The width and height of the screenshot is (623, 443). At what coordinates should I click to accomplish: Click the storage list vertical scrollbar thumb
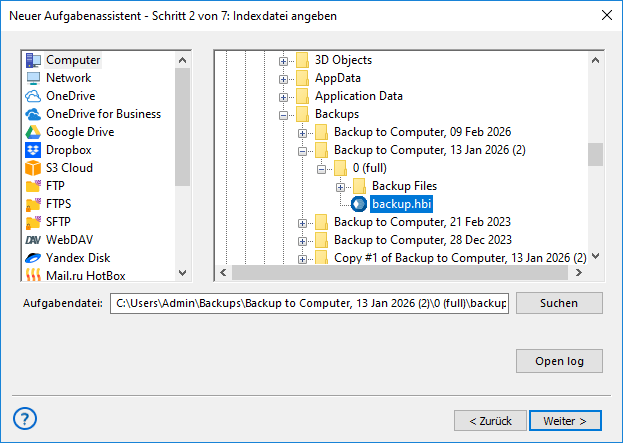[182, 127]
